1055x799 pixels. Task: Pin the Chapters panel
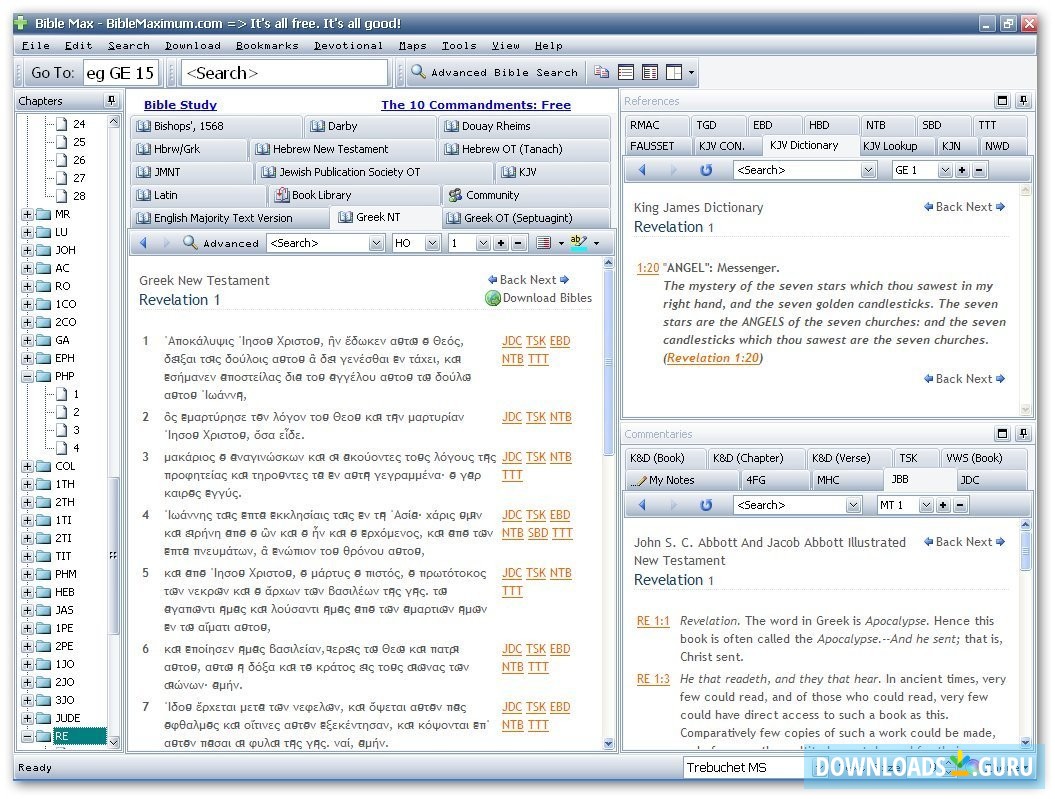111,100
